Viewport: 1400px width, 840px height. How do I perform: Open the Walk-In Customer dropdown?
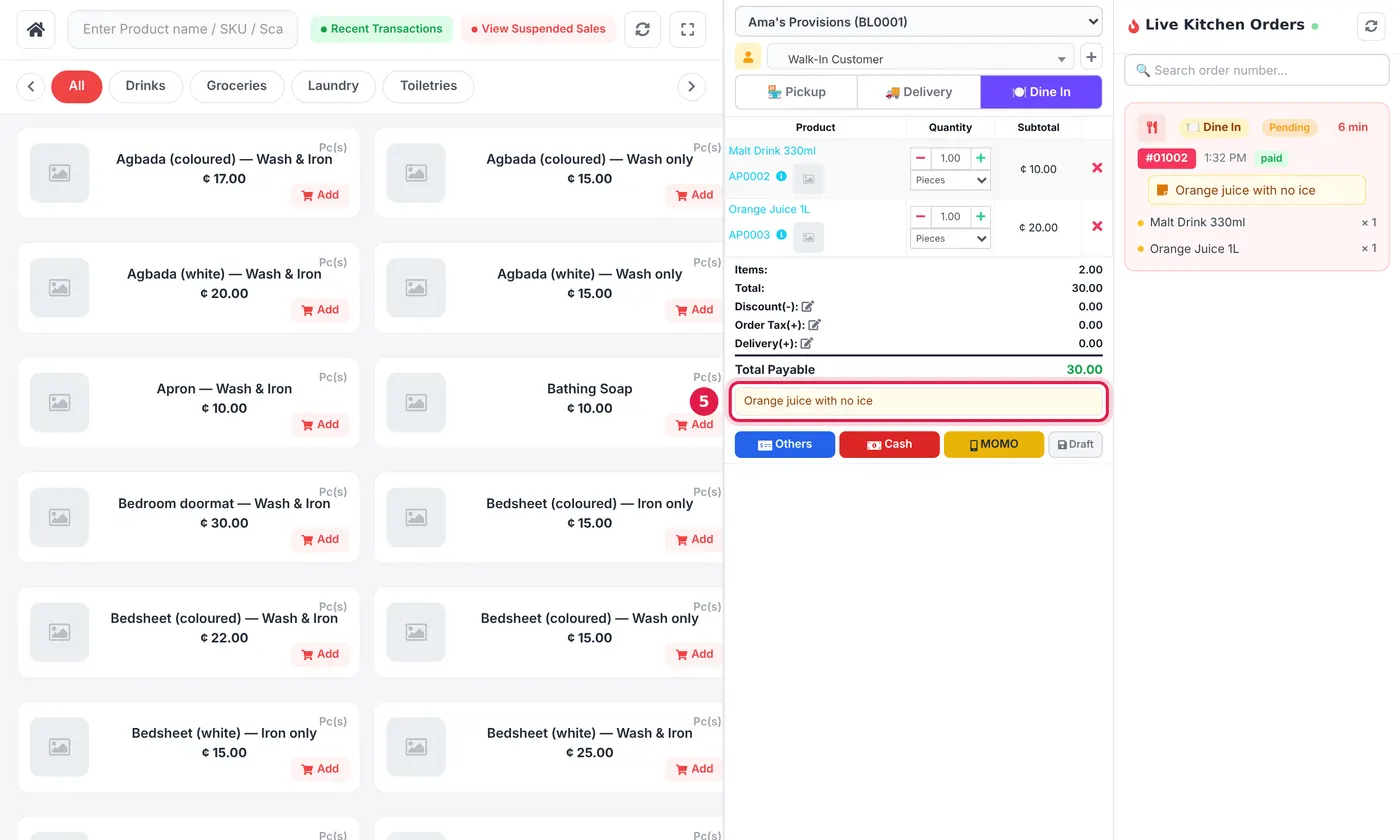point(920,58)
